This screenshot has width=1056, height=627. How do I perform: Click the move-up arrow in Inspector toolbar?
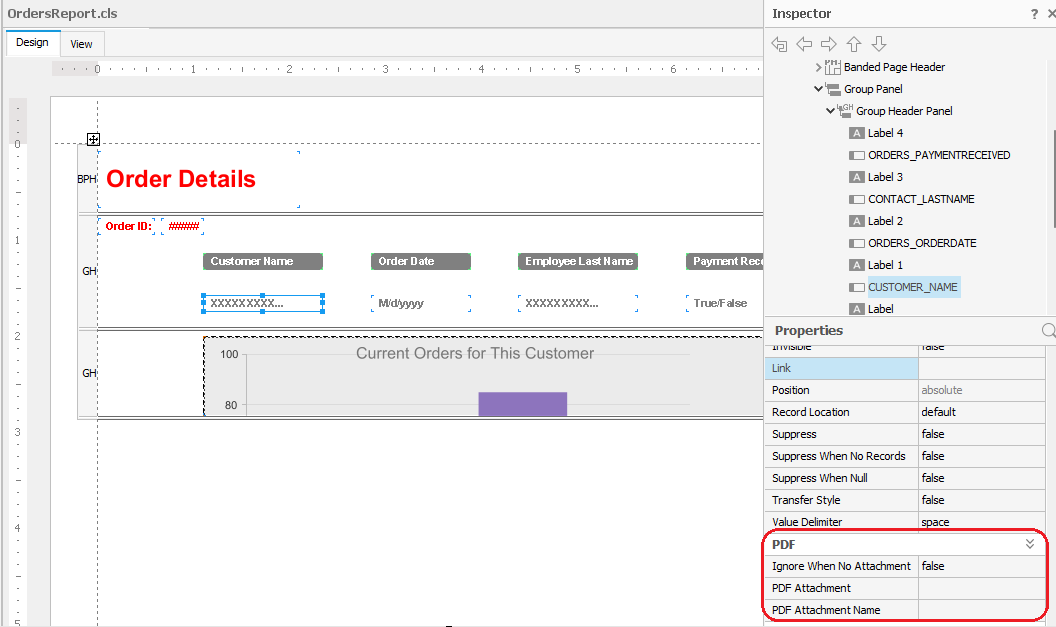click(x=853, y=43)
